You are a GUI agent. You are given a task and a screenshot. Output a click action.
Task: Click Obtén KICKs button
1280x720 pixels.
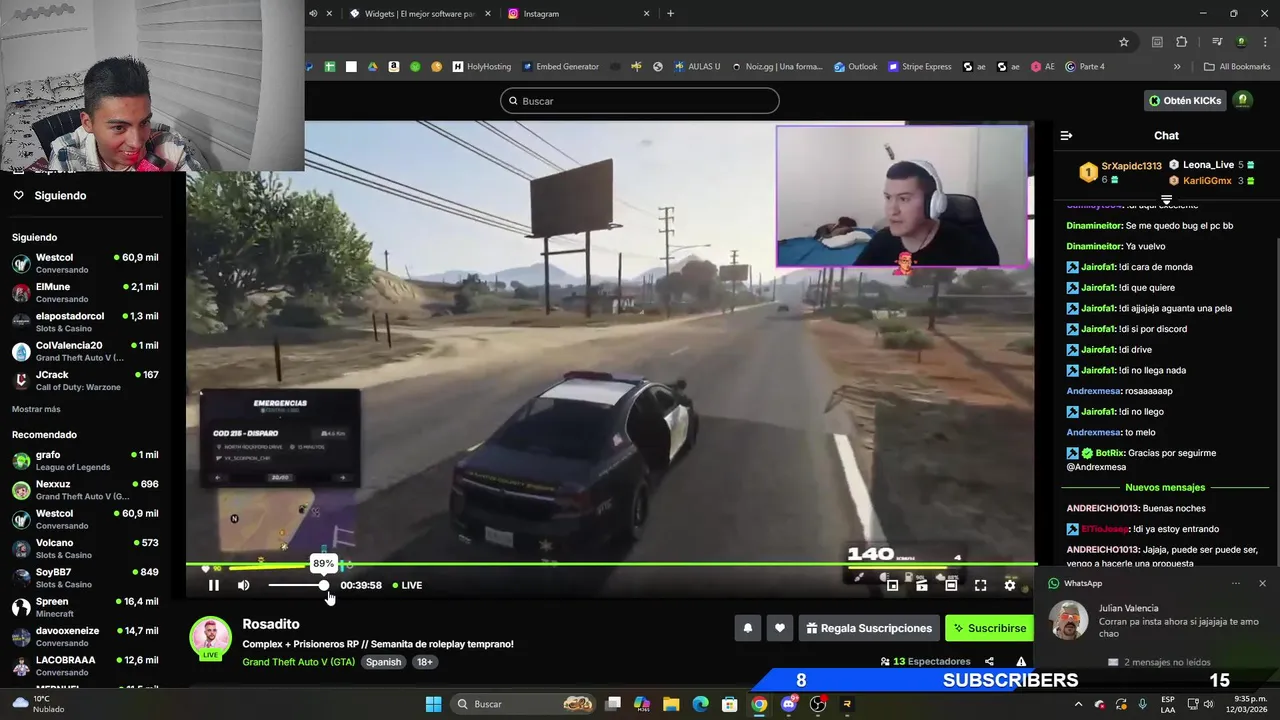coord(1185,101)
